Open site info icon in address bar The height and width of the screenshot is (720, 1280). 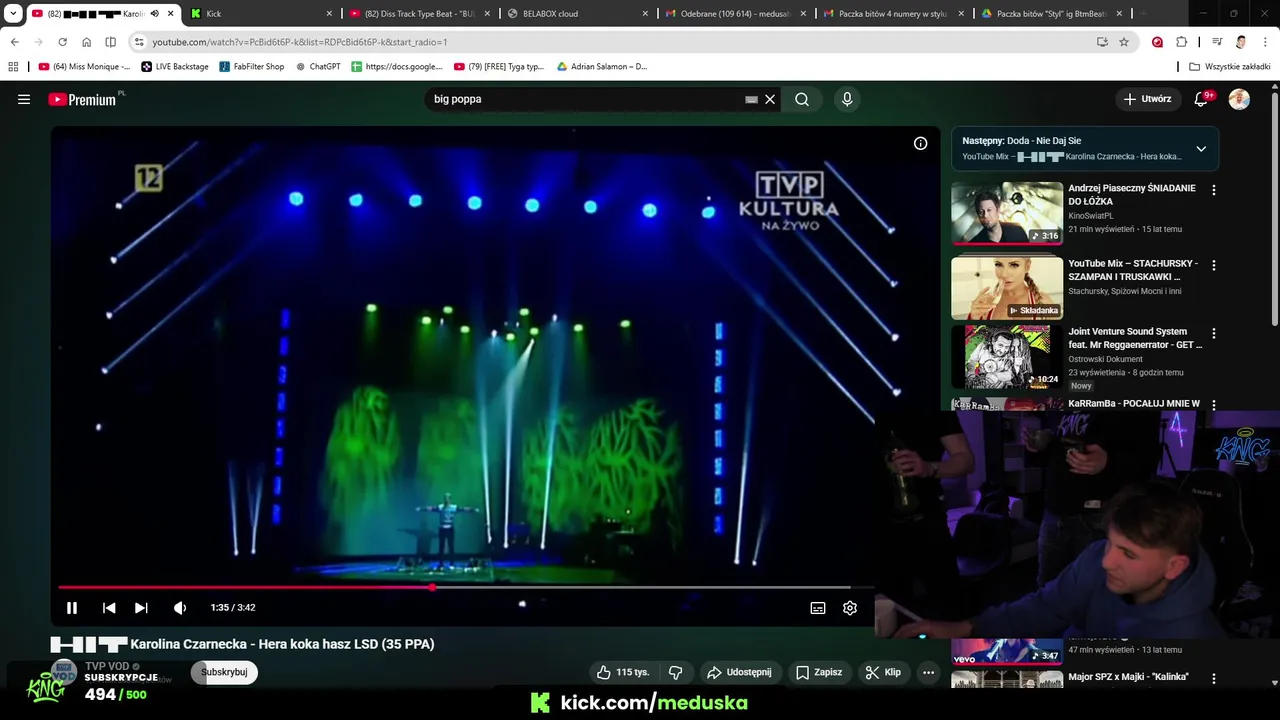(x=139, y=42)
